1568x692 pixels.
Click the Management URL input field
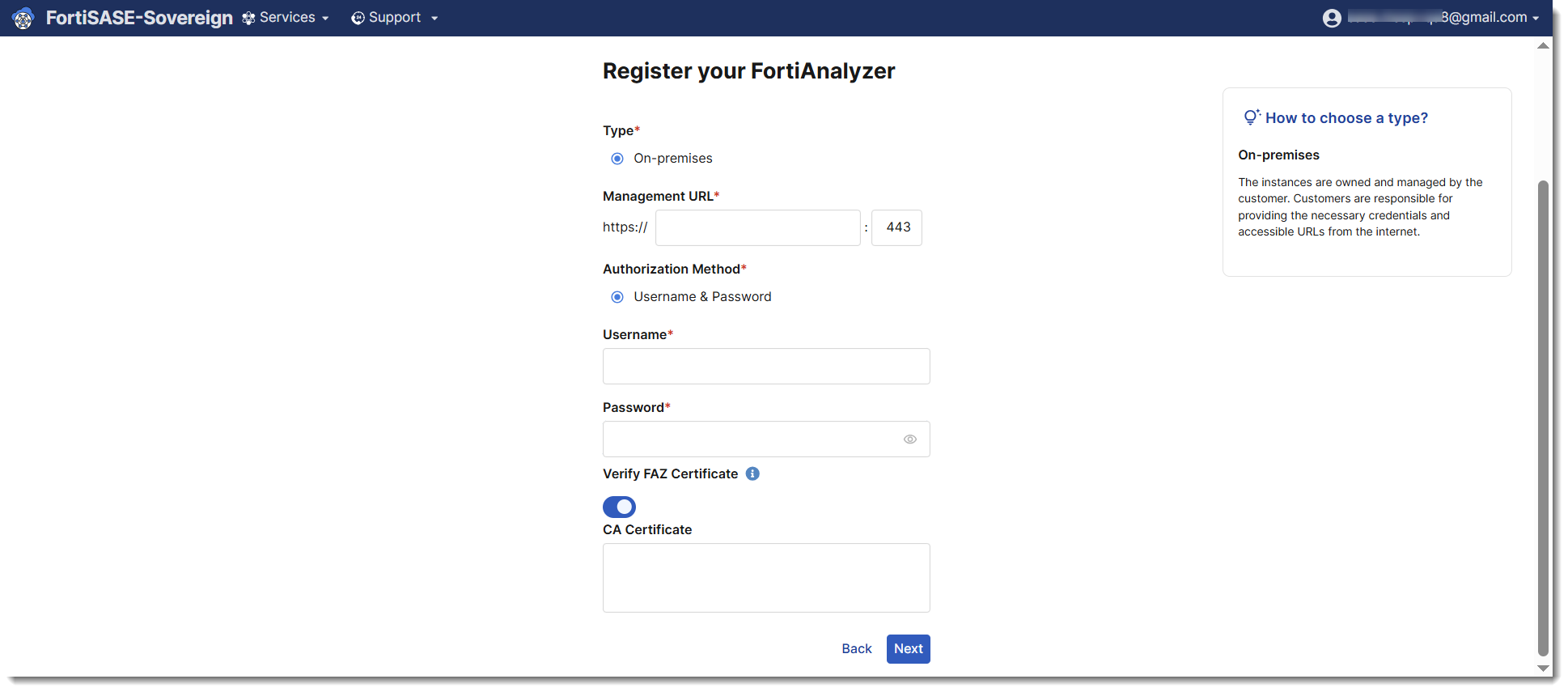coord(757,227)
